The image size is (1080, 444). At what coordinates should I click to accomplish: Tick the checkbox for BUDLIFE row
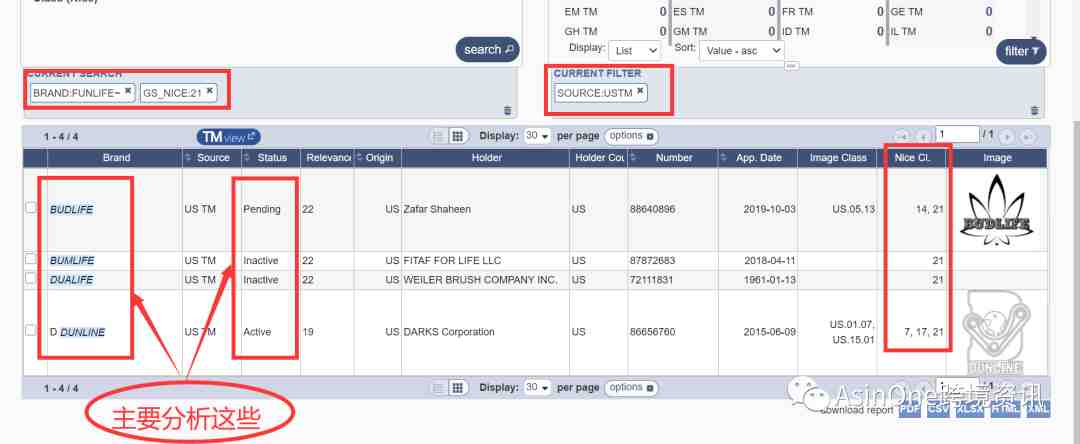[x=31, y=207]
